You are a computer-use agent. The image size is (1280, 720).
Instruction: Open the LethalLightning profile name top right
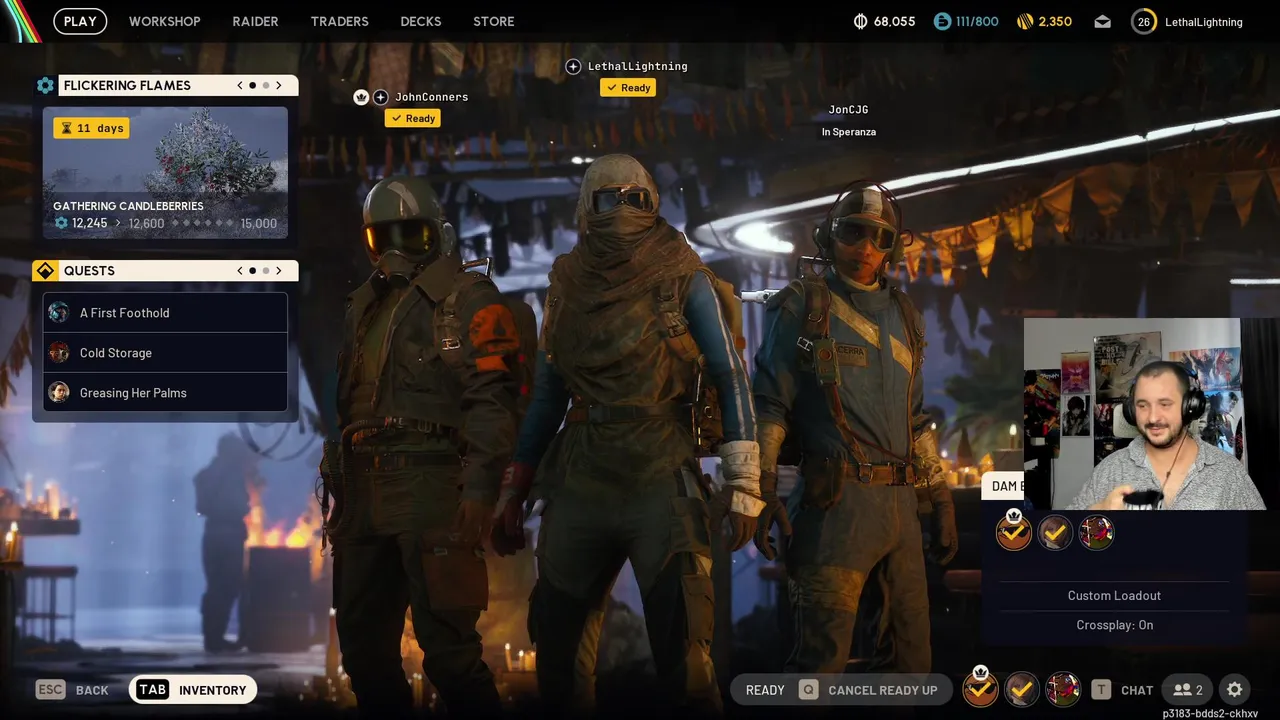(x=1204, y=22)
